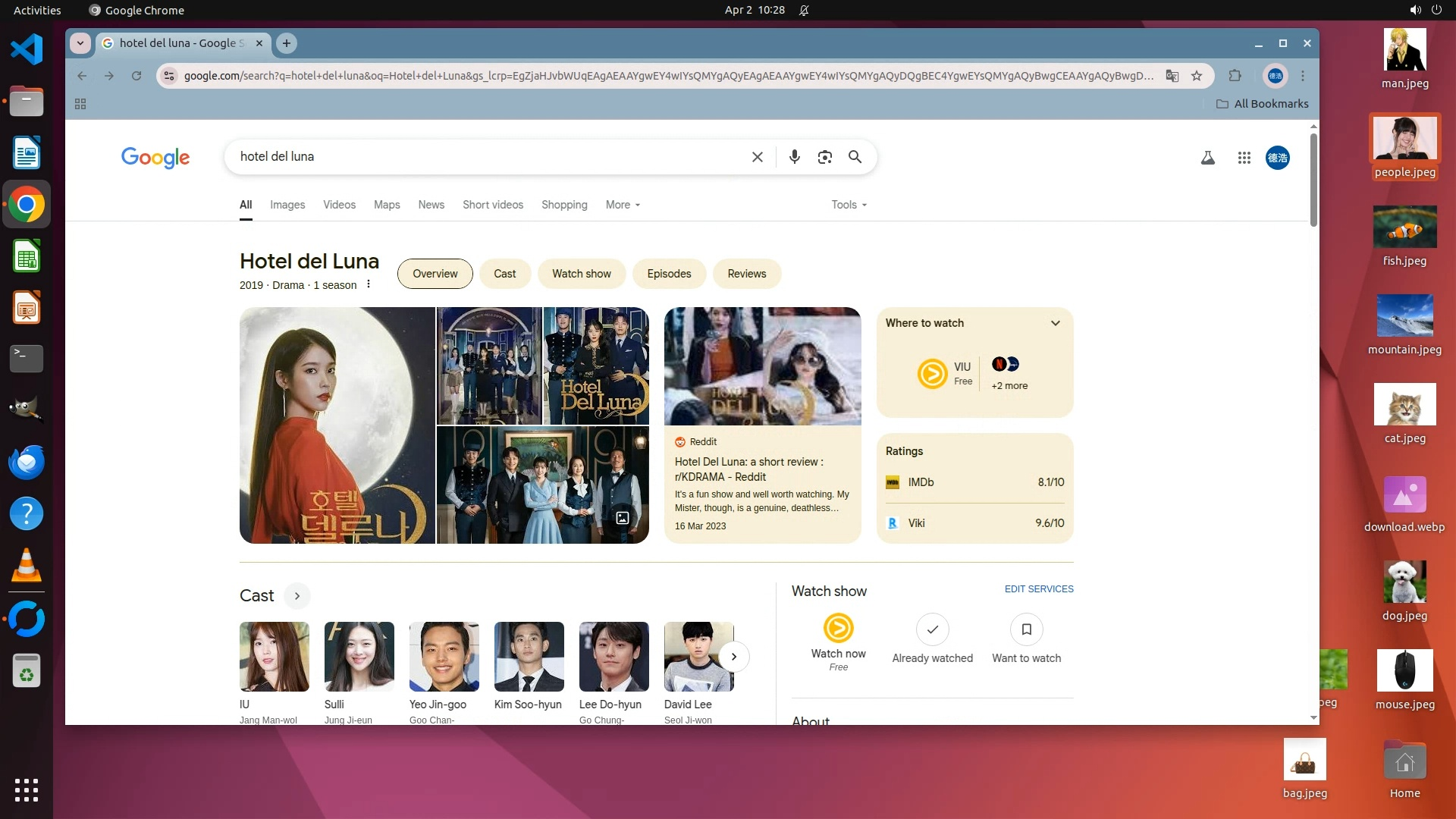This screenshot has width=1456, height=819.
Task: Click VIU Watch now icon
Action: click(838, 629)
